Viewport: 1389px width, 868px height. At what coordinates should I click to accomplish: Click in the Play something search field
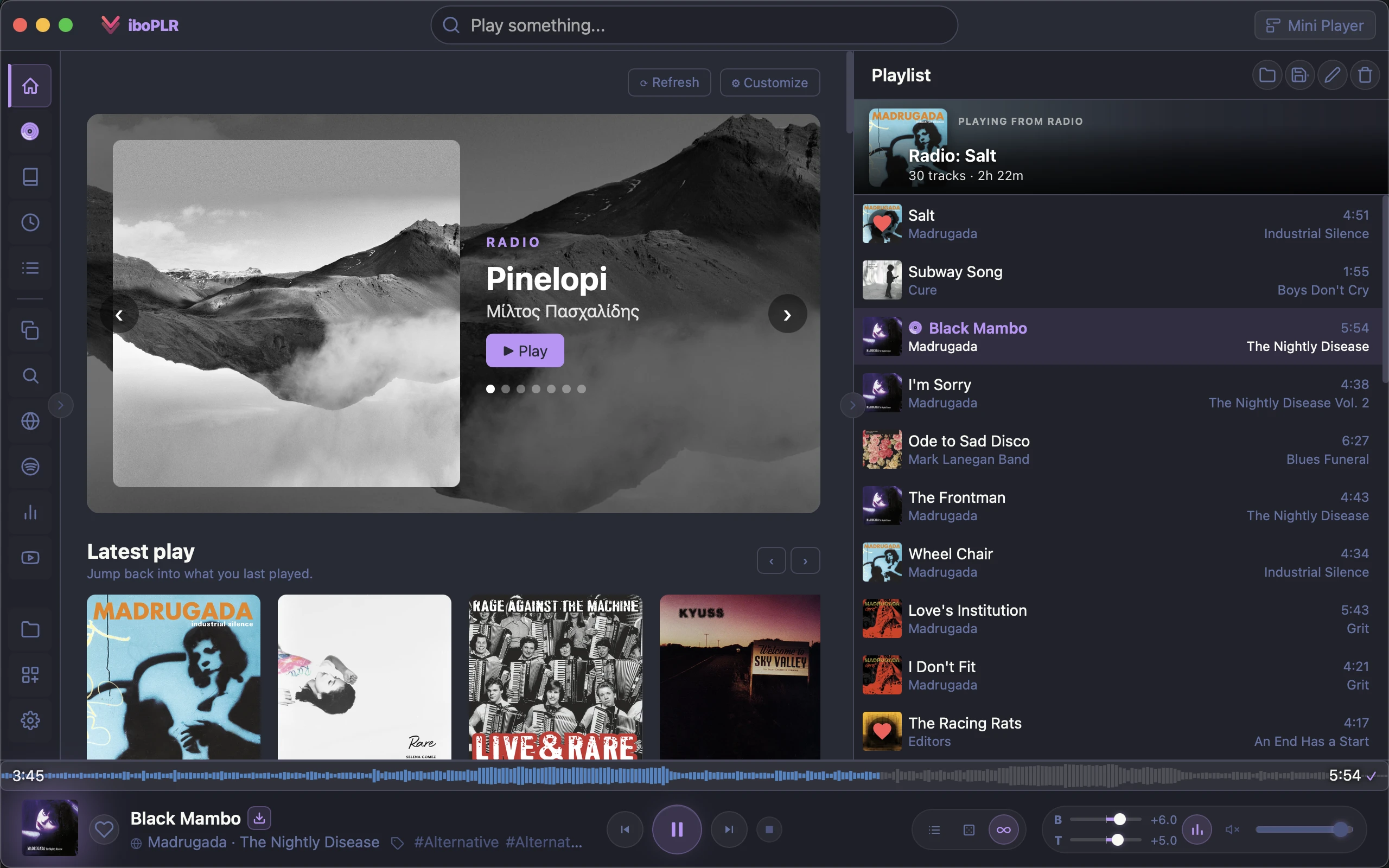[x=694, y=25]
